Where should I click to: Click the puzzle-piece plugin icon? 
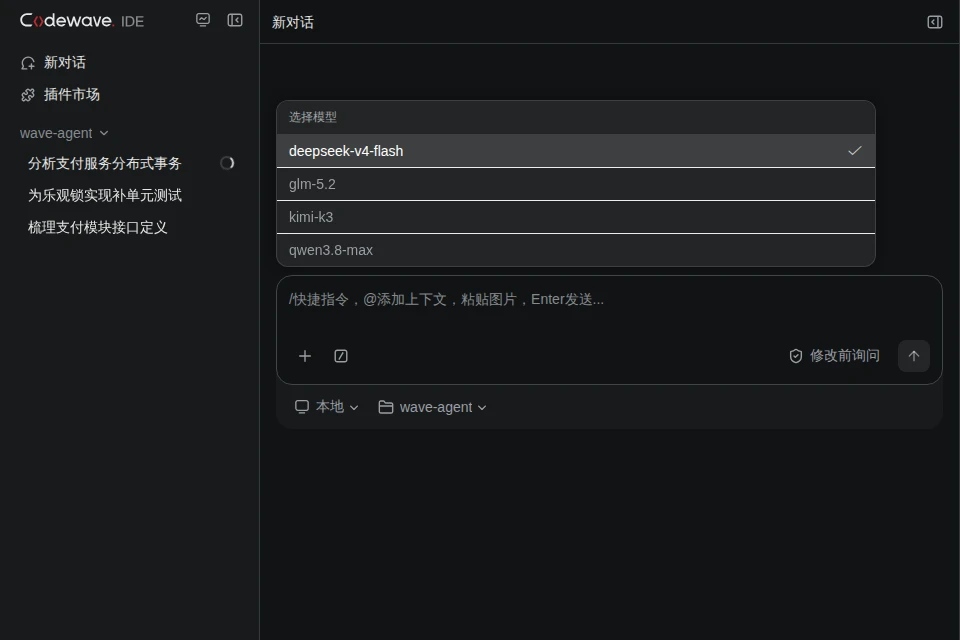click(x=28, y=95)
